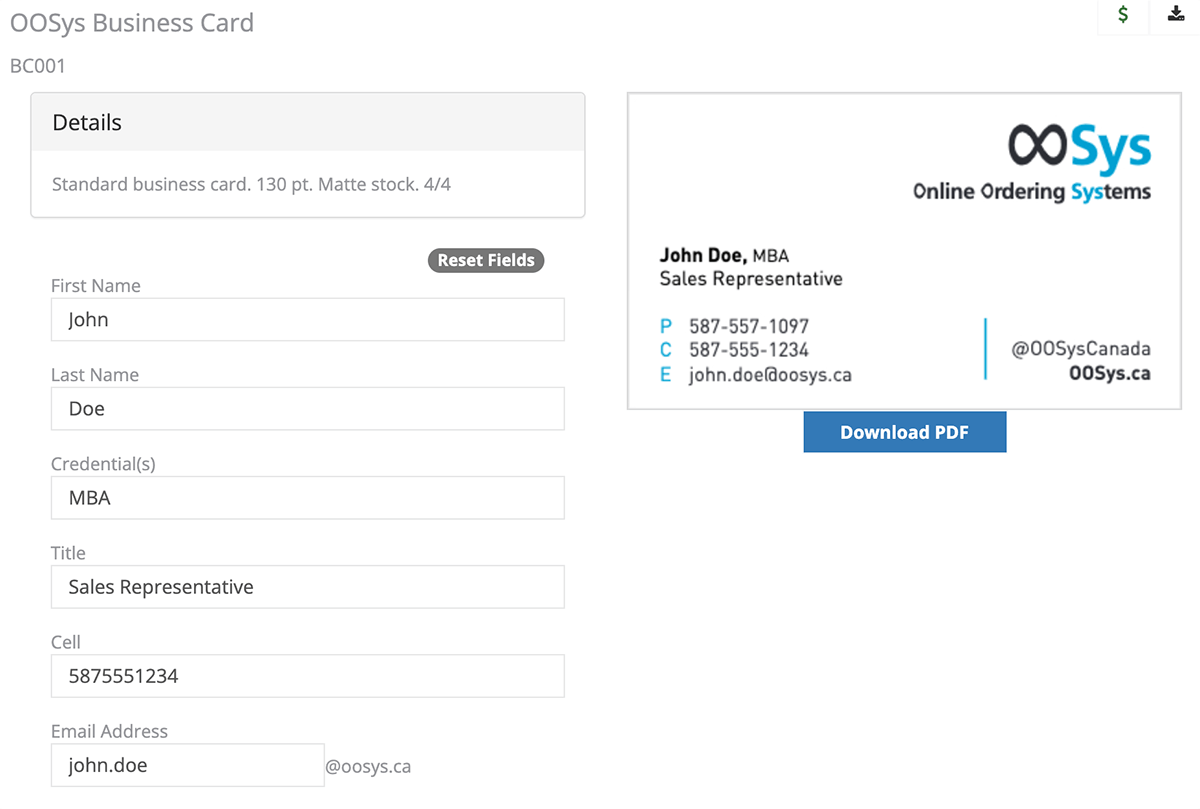Click into the Credential(s) field containing MBA

tap(307, 498)
